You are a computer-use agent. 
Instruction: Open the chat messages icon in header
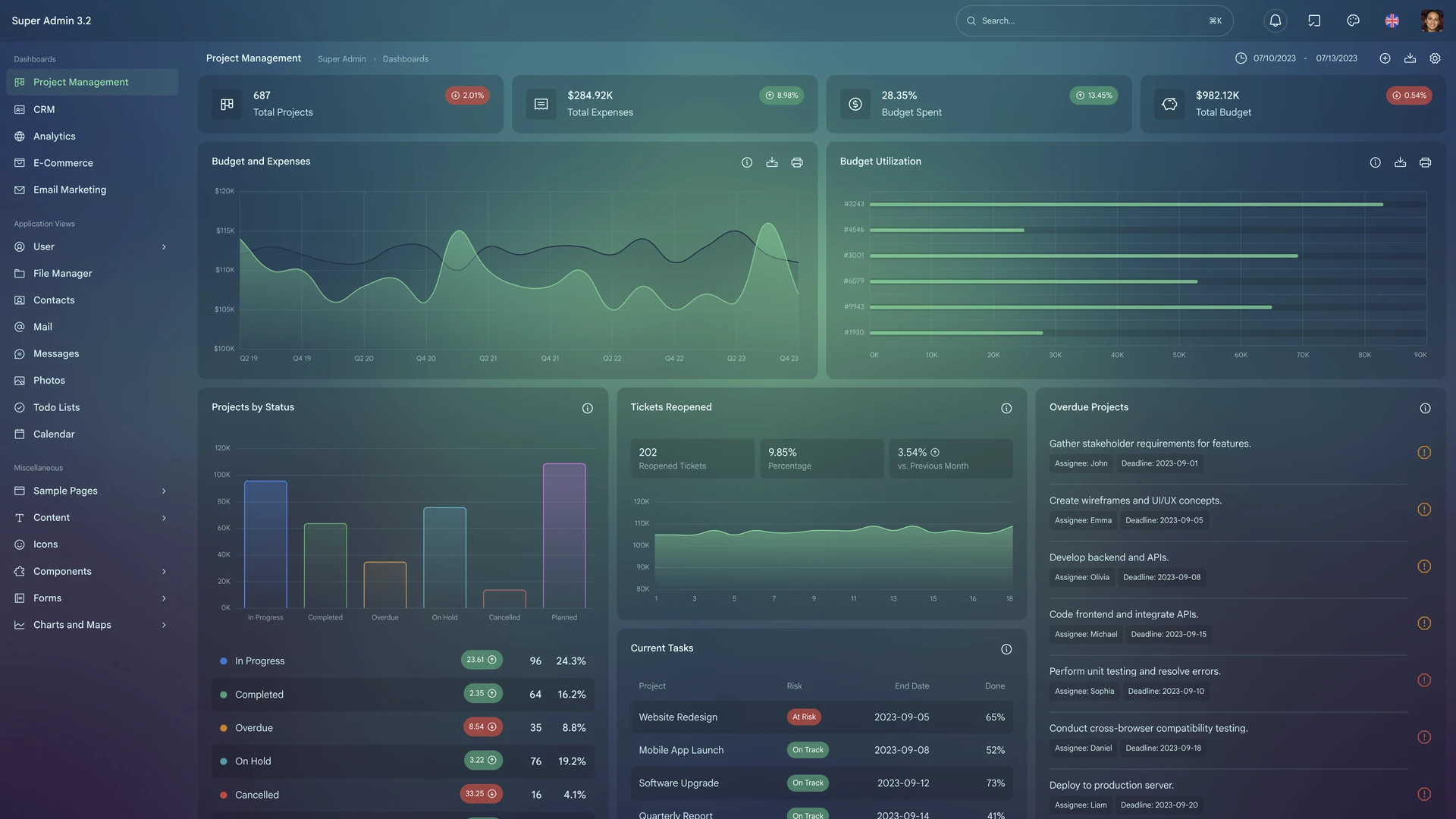coord(1314,20)
